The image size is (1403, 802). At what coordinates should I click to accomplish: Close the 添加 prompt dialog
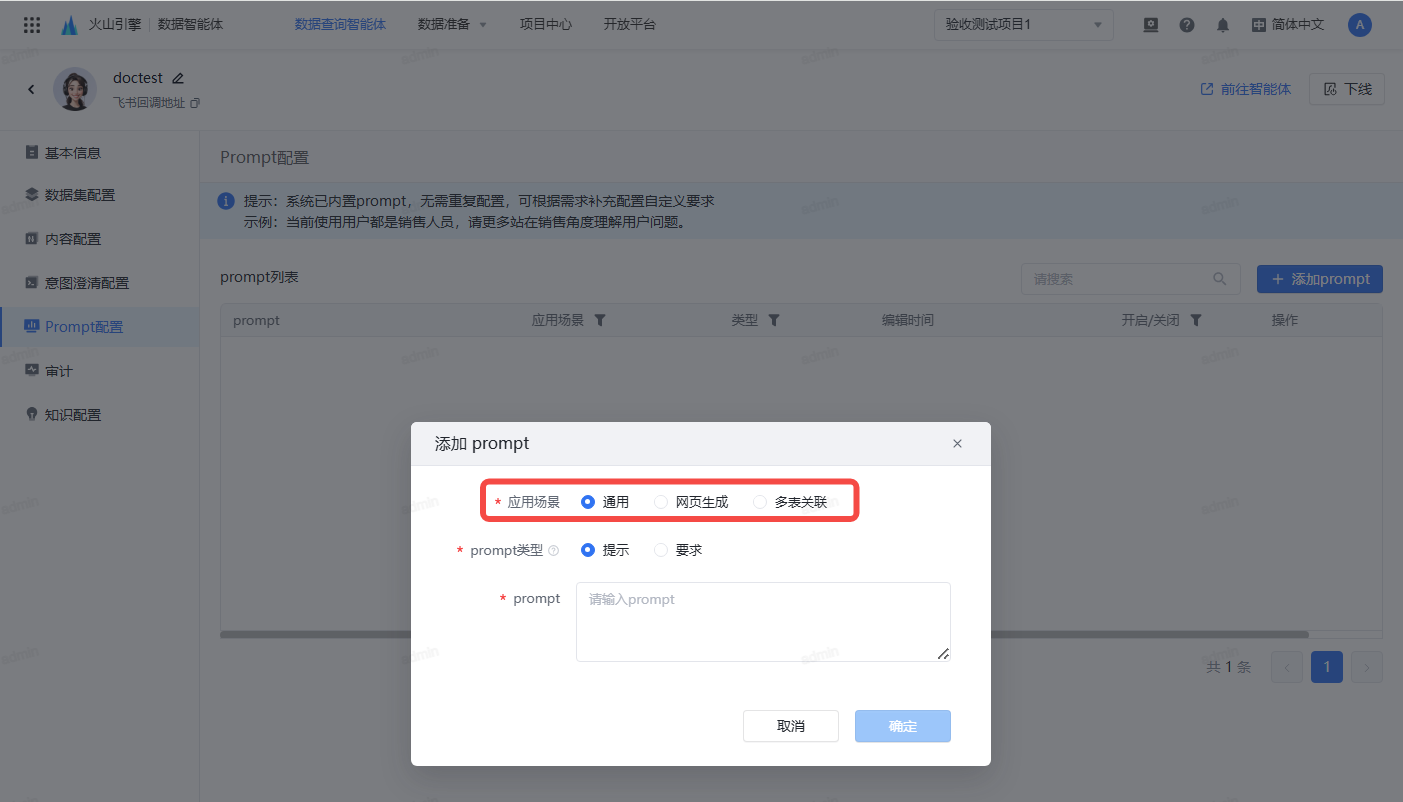pos(957,444)
